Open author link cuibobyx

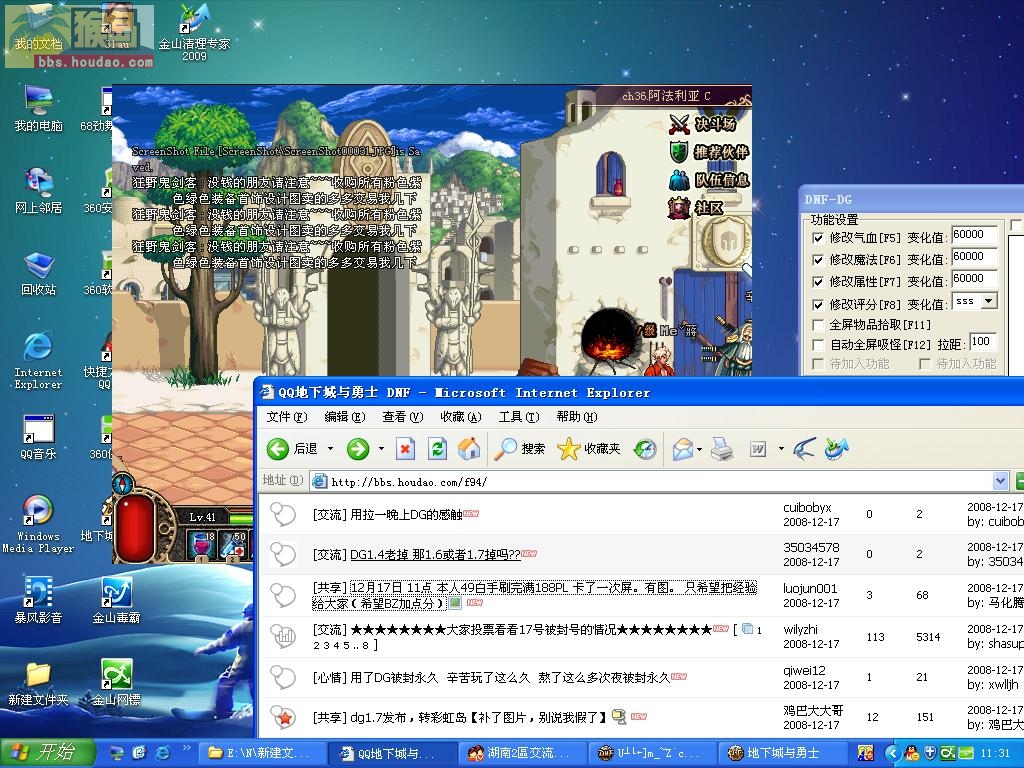[x=807, y=507]
